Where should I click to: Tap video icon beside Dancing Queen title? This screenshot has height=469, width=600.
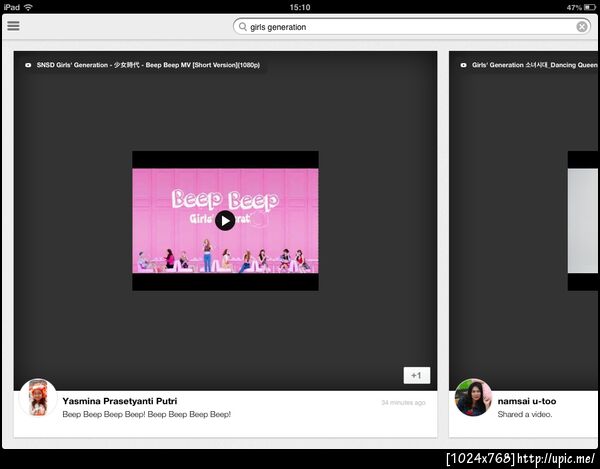tap(463, 65)
